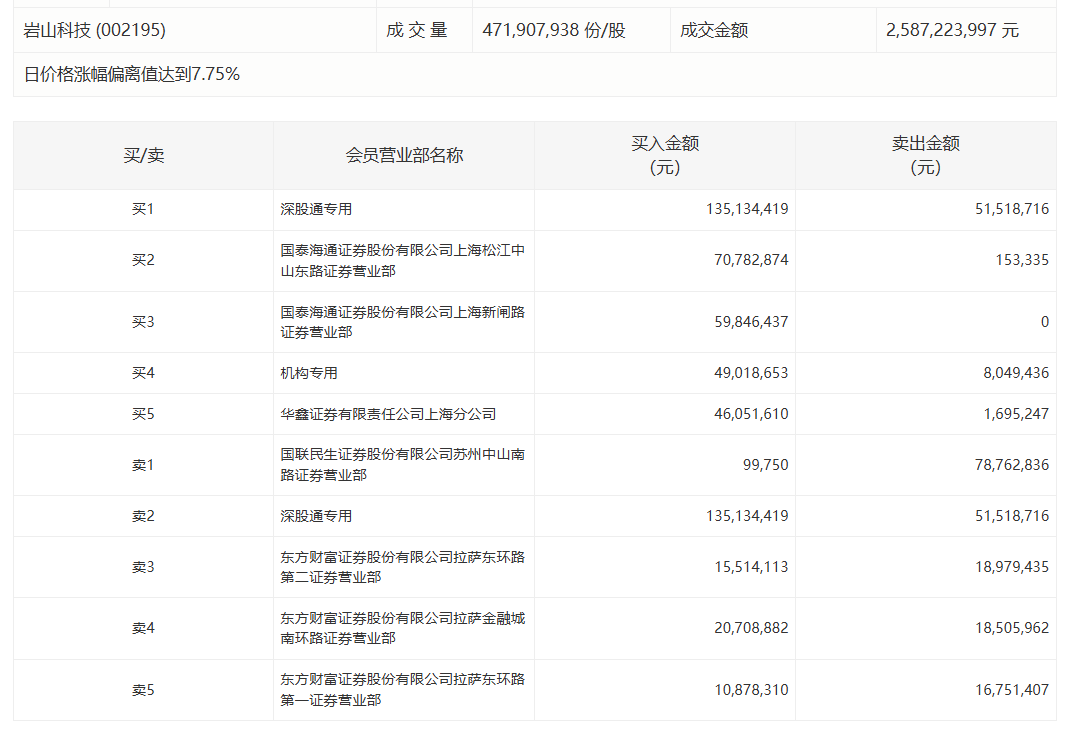Select sell amount 18,979,435
The height and width of the screenshot is (744, 1069).
click(x=1012, y=567)
